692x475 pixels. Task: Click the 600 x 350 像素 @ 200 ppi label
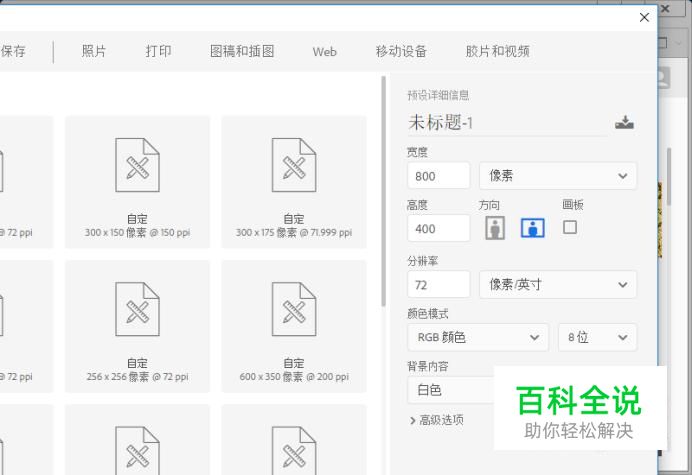point(294,377)
